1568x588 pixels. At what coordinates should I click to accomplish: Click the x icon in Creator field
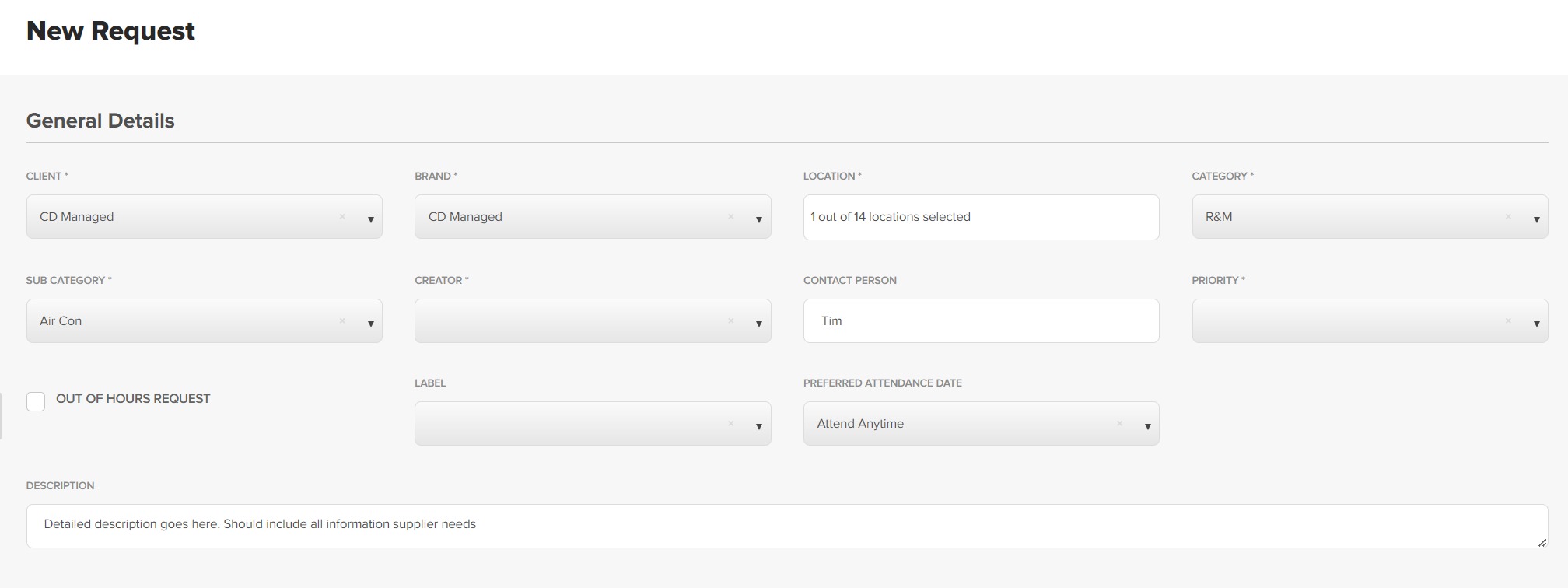pos(730,321)
